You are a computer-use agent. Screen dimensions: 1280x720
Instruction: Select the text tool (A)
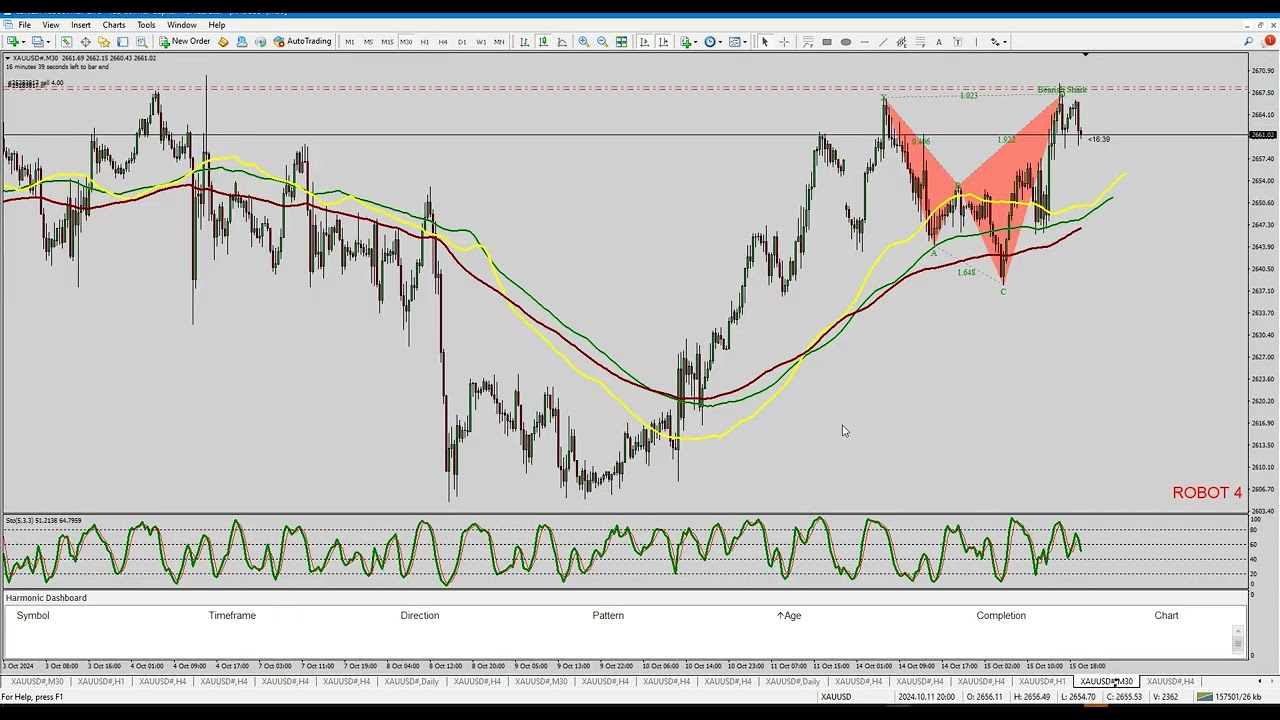[939, 42]
